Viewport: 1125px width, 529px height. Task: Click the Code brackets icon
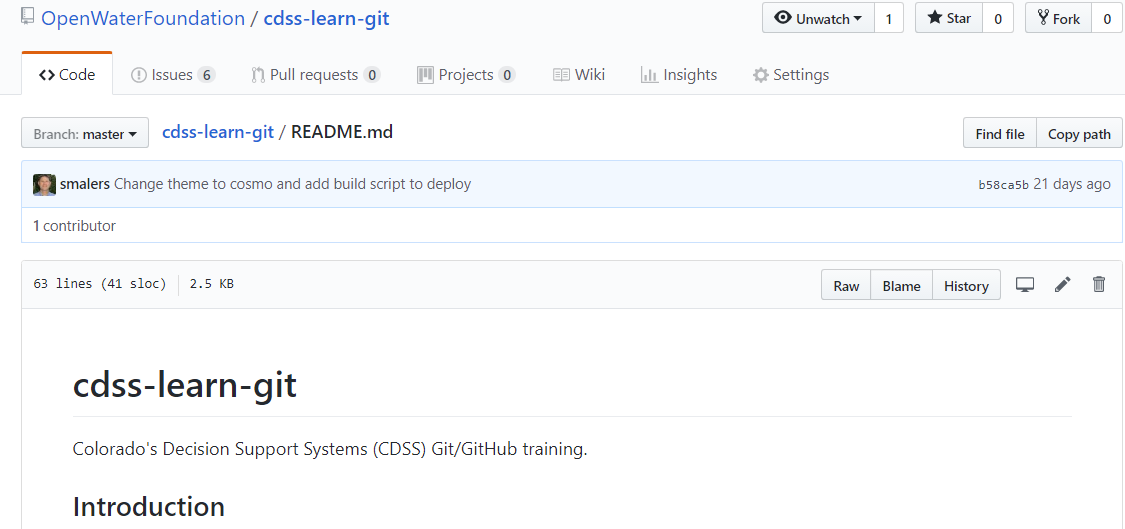tap(47, 75)
